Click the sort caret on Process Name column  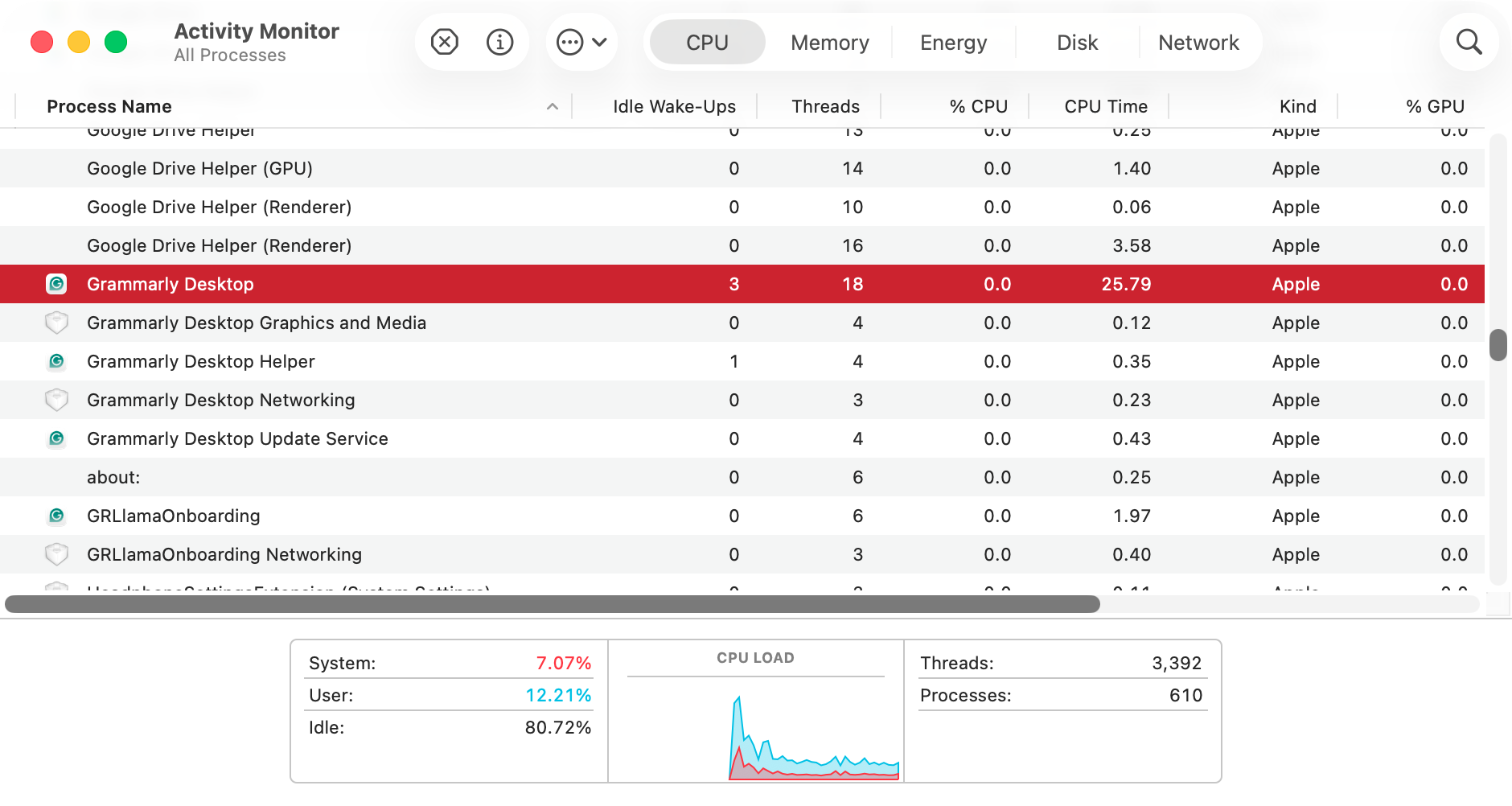[x=552, y=105]
